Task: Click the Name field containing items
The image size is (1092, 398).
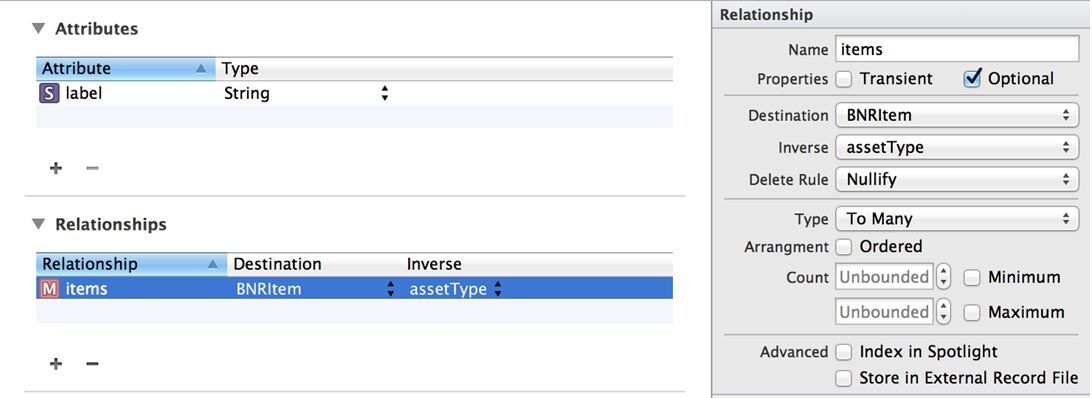Action: point(957,49)
